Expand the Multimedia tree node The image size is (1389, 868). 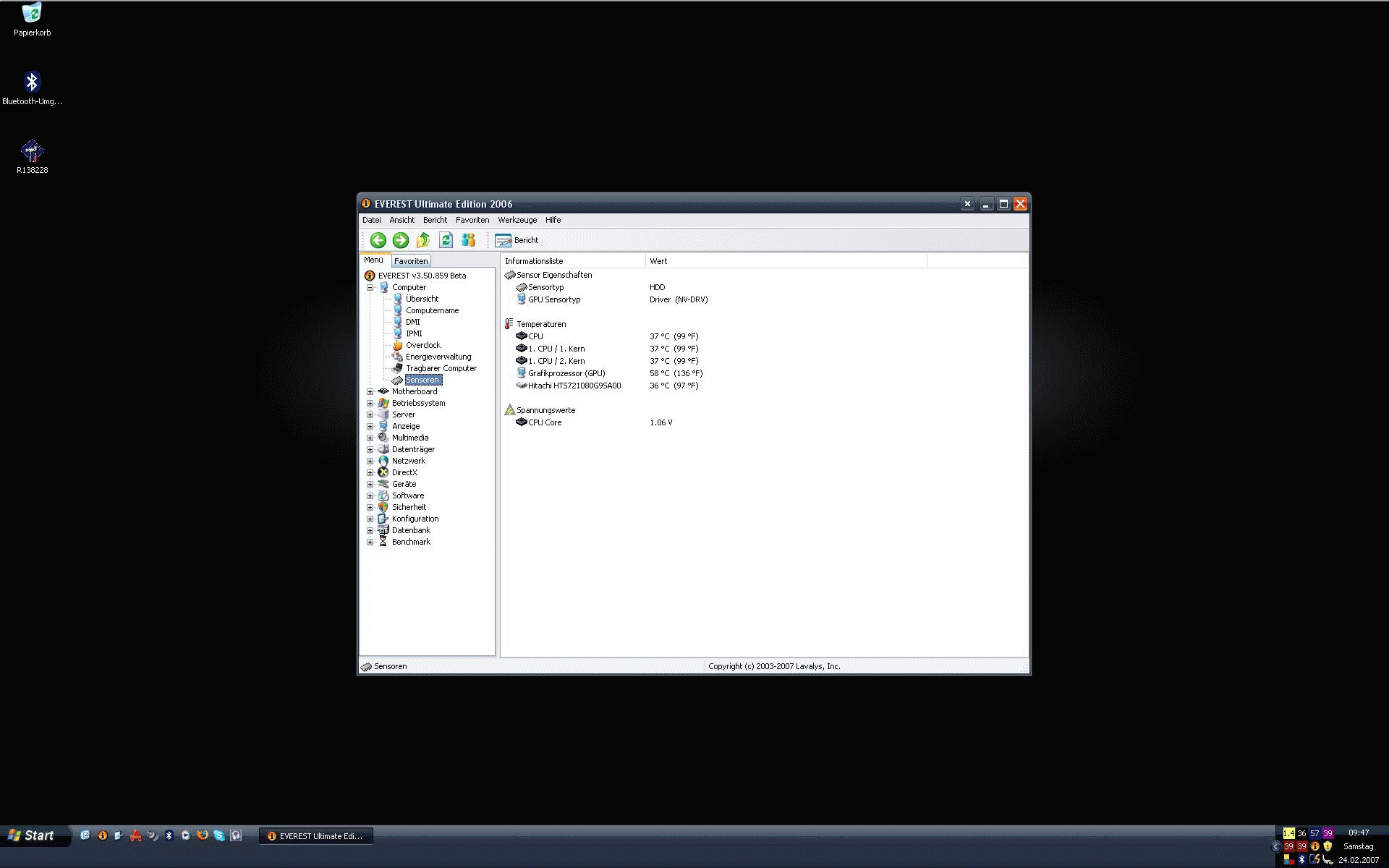370,438
